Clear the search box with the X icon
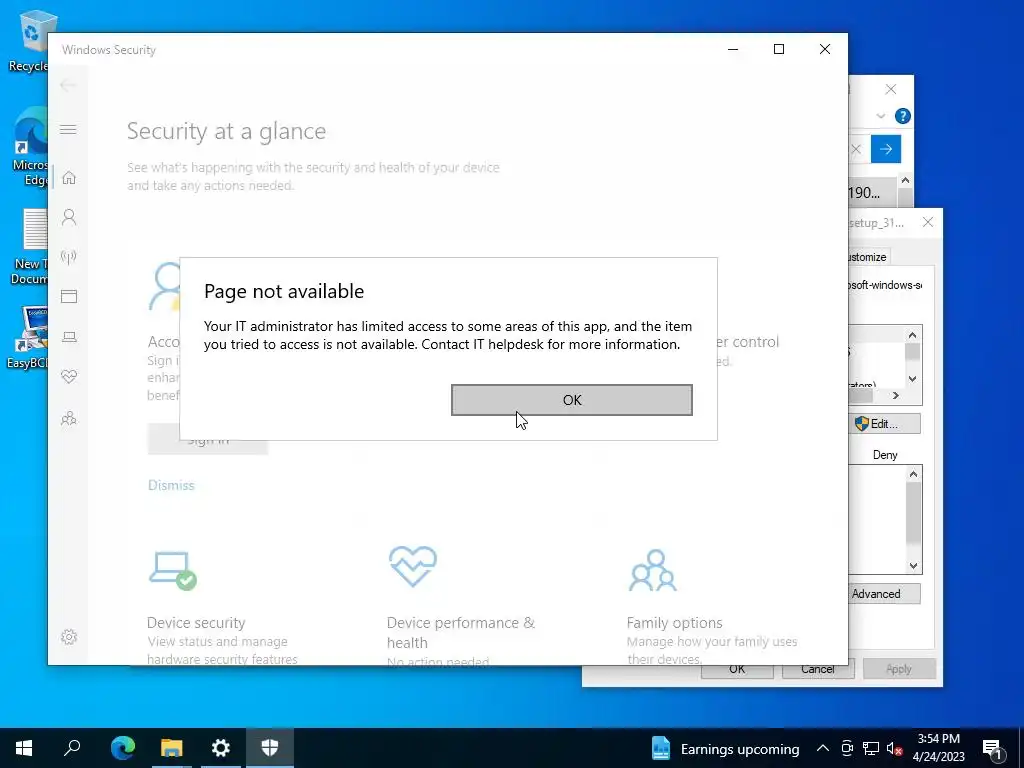Screen dimensions: 1024x768 tap(856, 149)
